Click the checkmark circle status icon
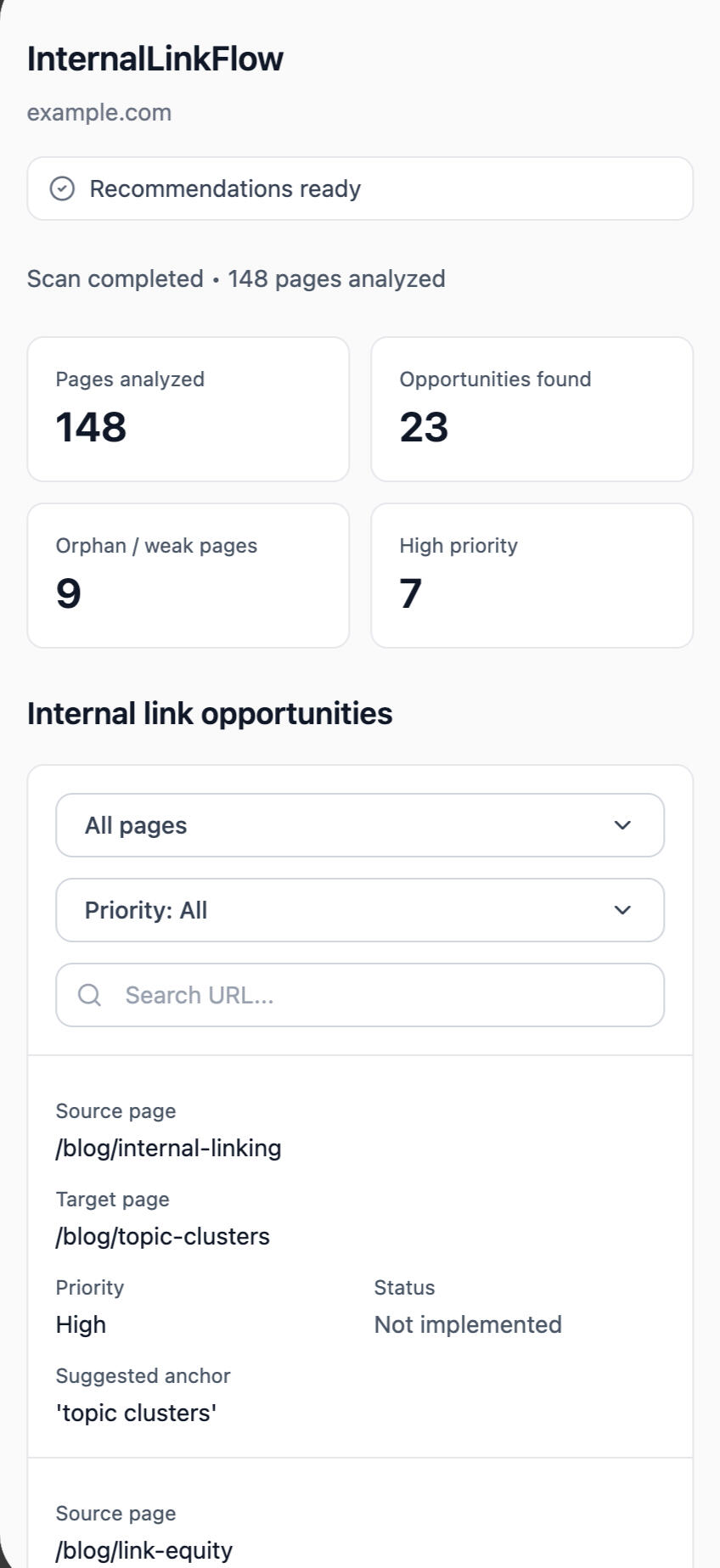 click(62, 188)
